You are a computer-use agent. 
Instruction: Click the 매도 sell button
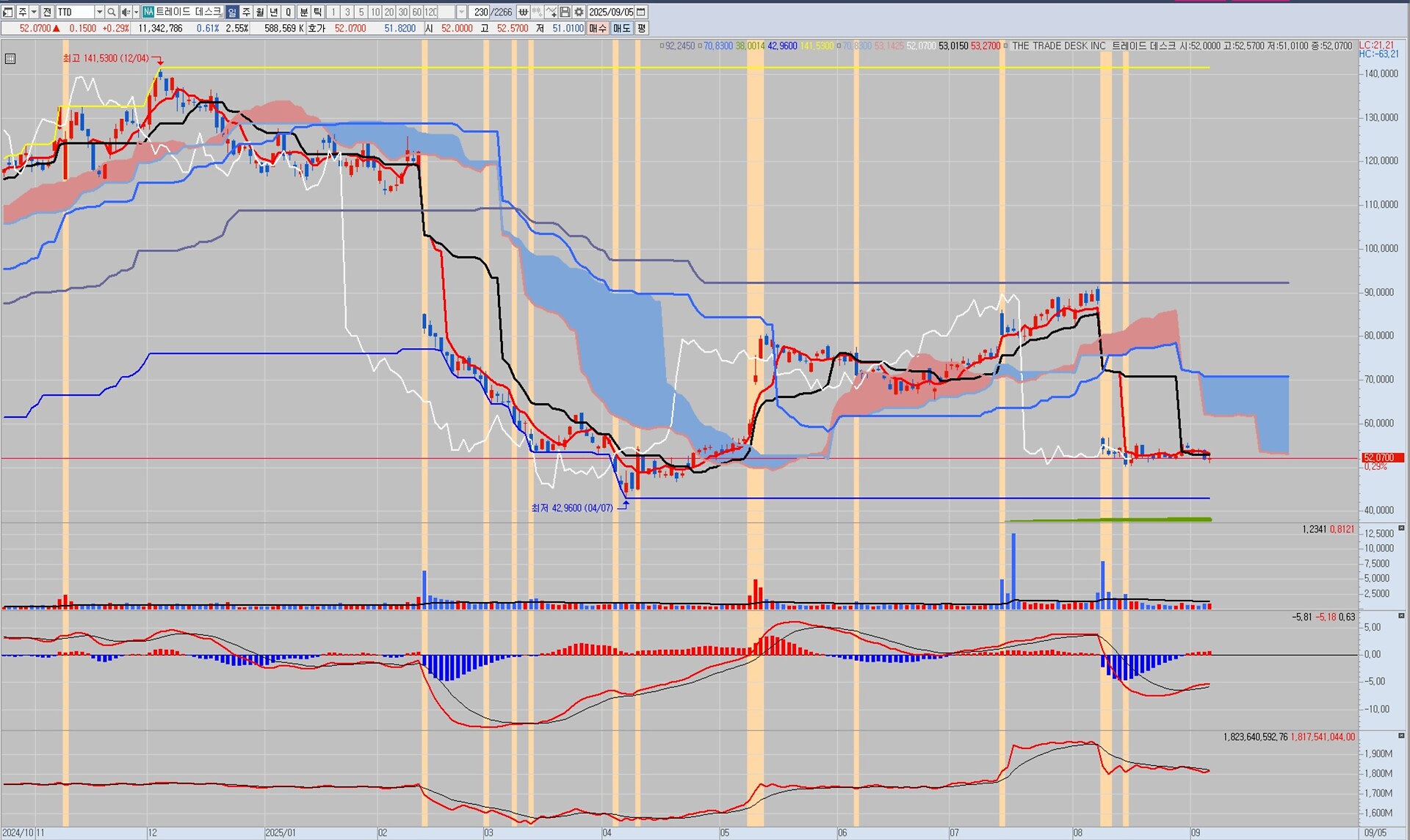tap(621, 28)
